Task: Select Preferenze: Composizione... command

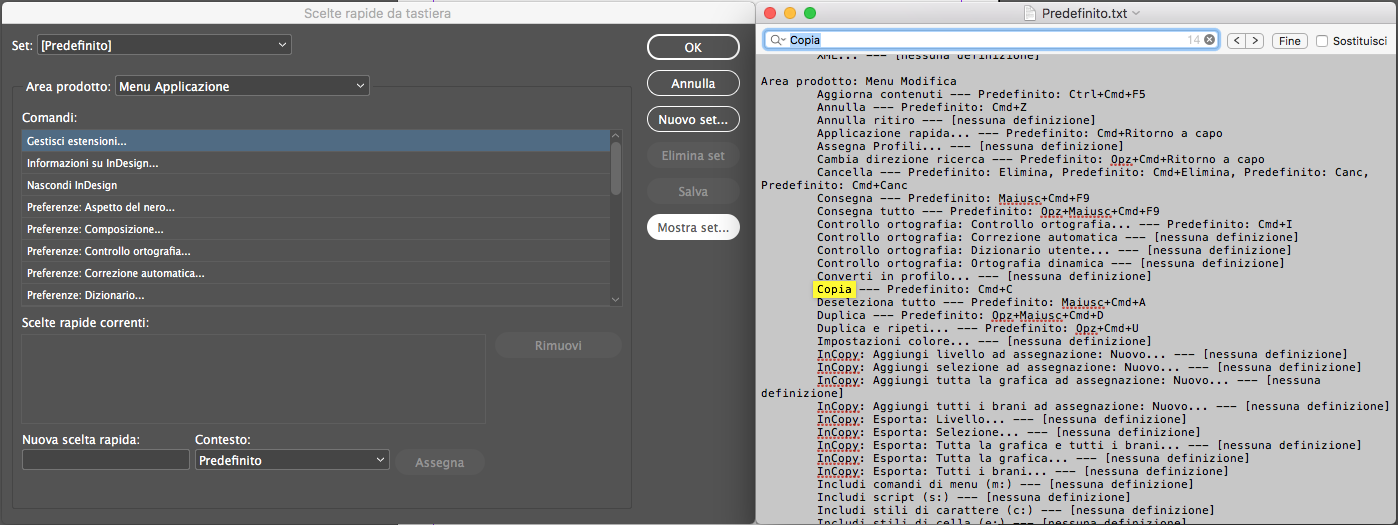Action: [x=315, y=229]
